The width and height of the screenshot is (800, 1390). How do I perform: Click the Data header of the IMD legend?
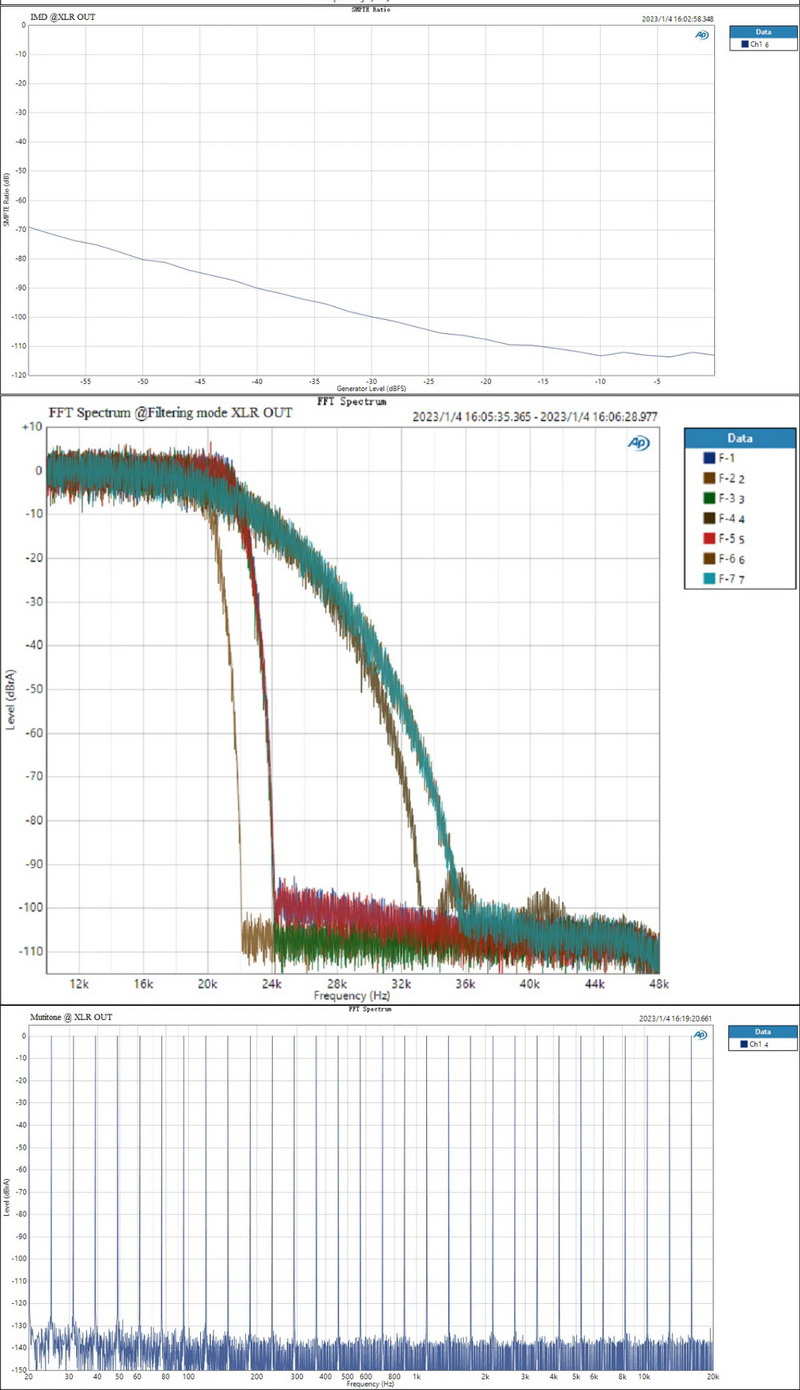762,31
